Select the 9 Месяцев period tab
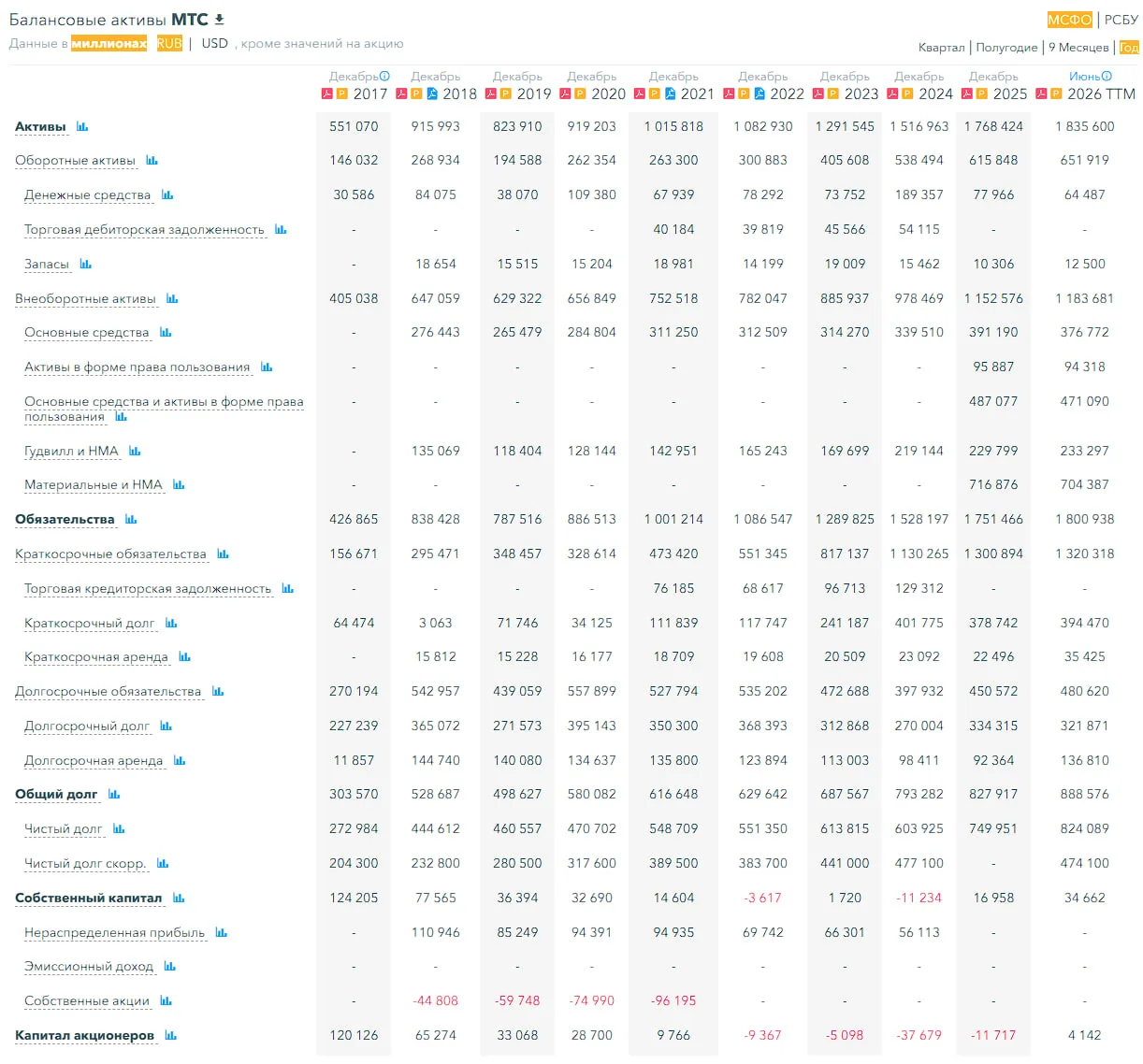Screen dimensions: 1143x1064 1078,47
